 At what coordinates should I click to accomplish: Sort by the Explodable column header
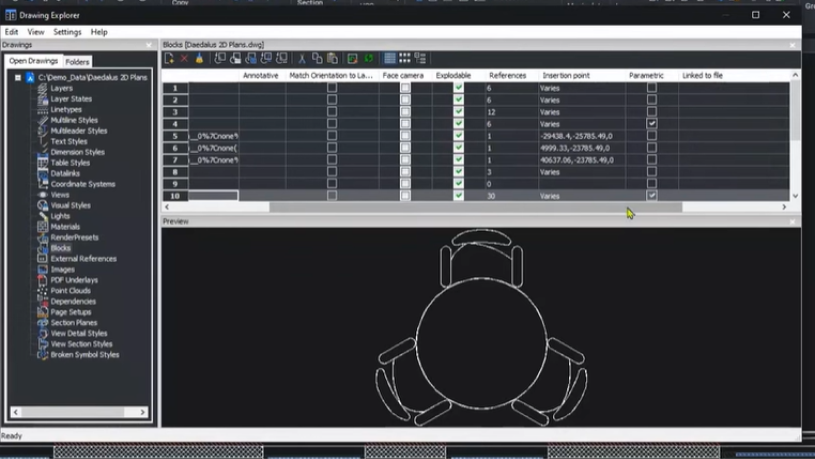(453, 75)
